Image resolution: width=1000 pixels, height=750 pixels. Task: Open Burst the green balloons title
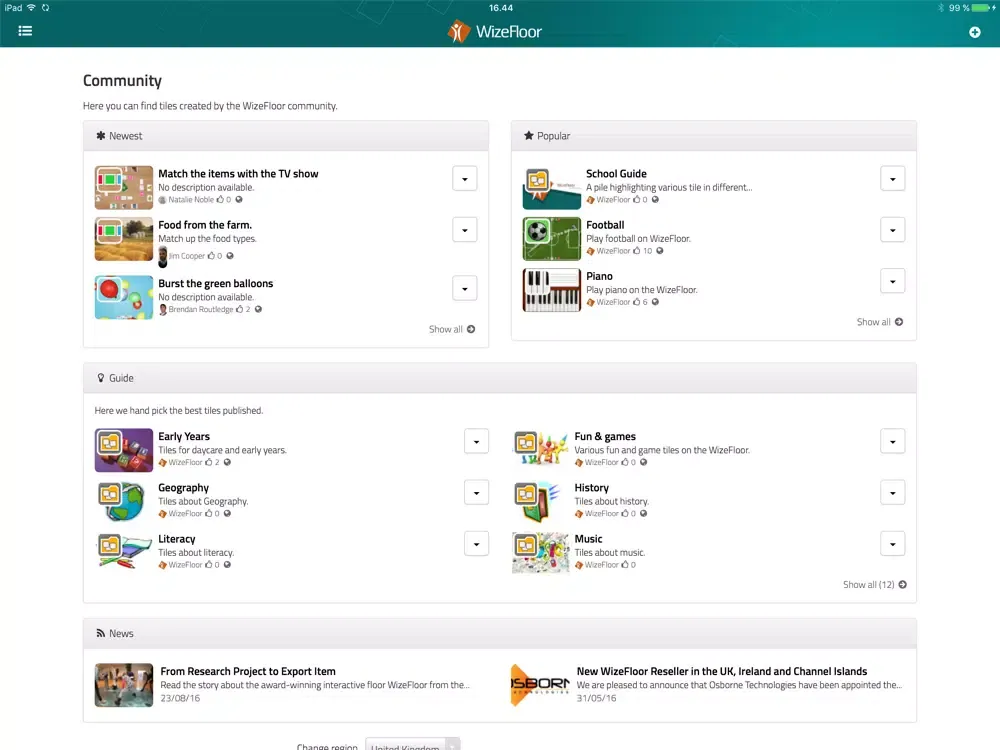(x=216, y=284)
